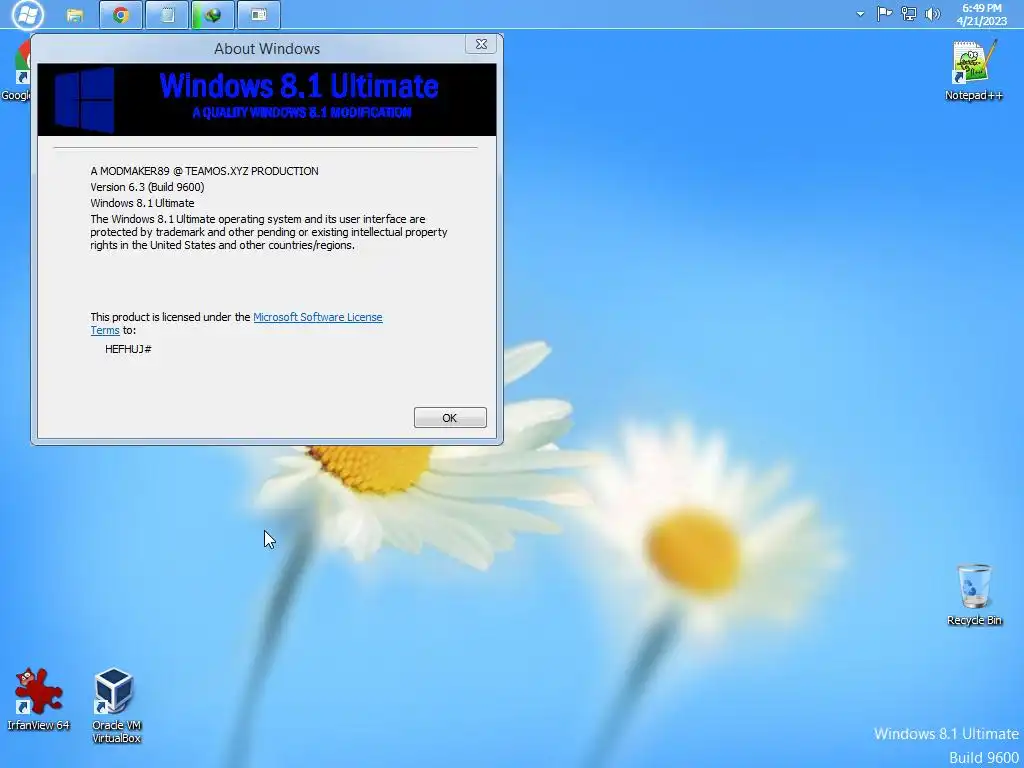The width and height of the screenshot is (1024, 768).
Task: Open the Start menu orb
Action: click(27, 14)
